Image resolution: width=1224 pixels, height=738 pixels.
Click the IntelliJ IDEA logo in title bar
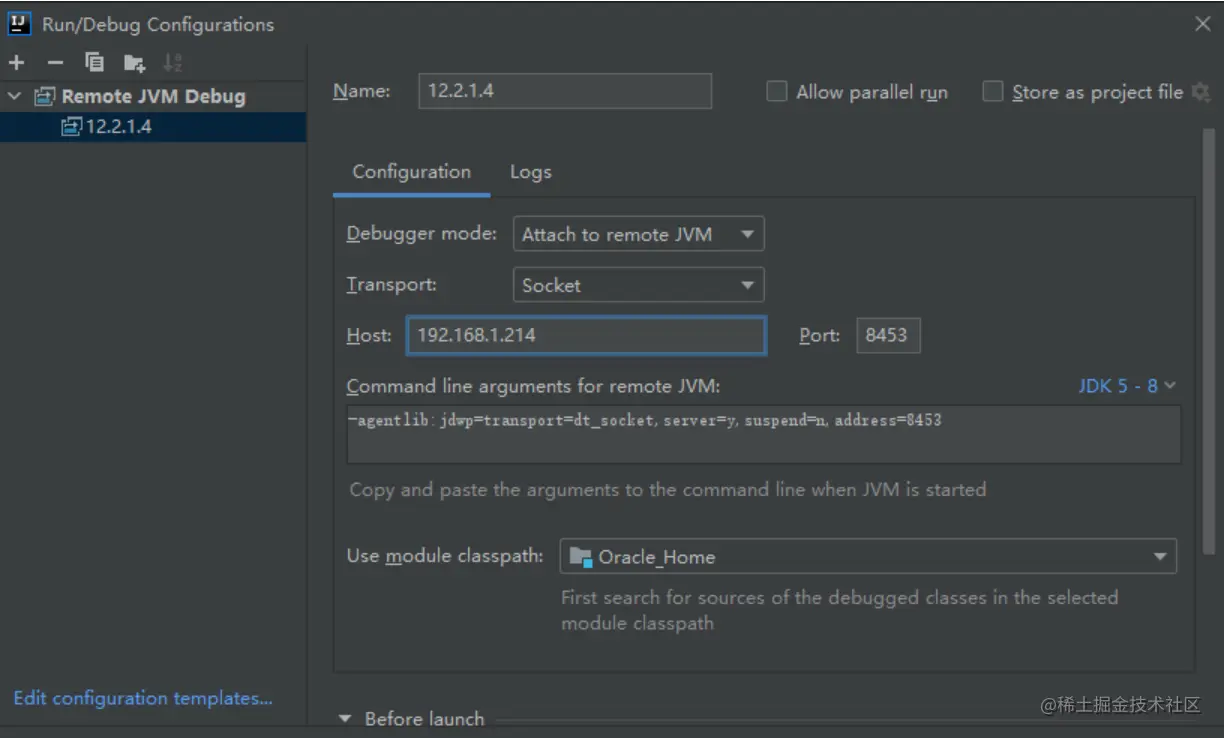pos(19,24)
